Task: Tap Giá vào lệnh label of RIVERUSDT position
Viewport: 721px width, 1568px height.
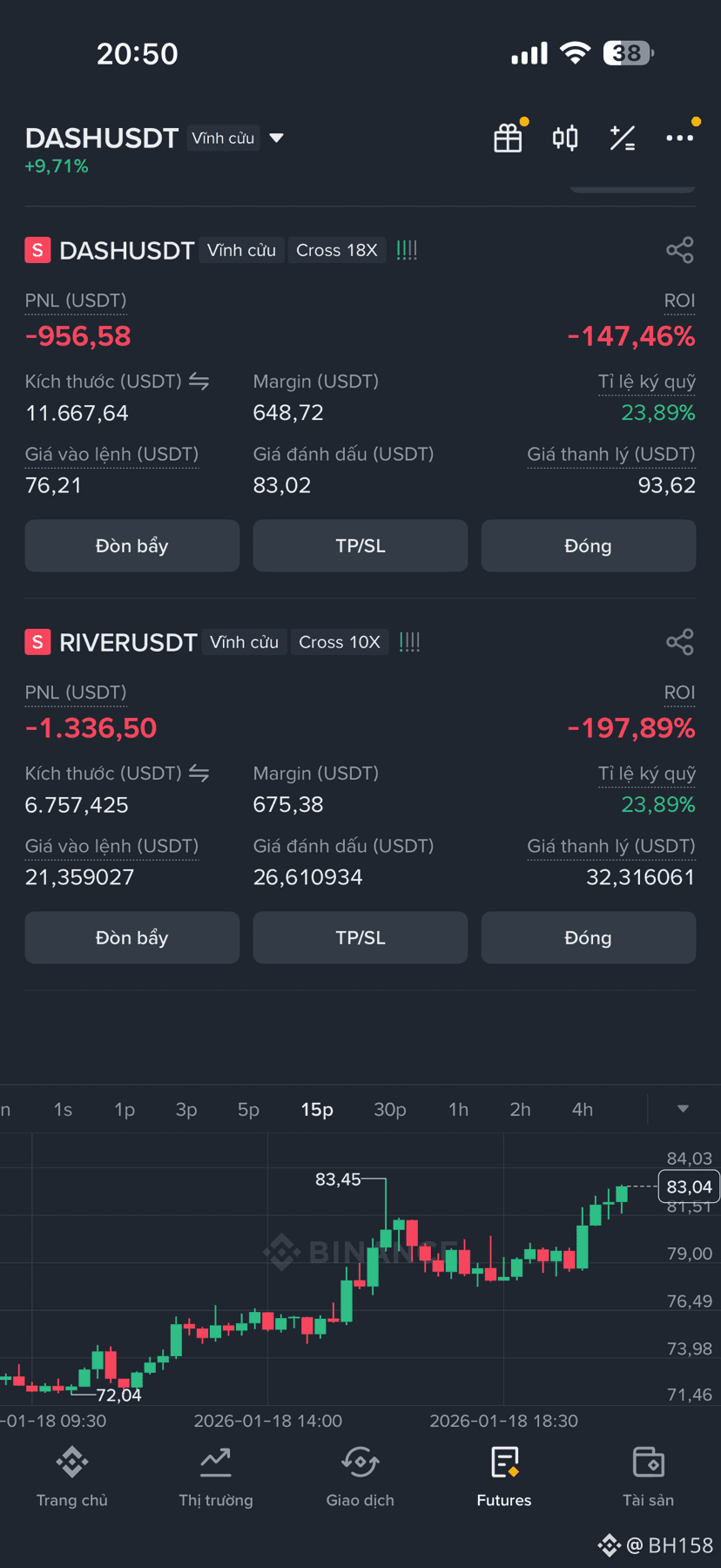Action: pyautogui.click(x=111, y=846)
